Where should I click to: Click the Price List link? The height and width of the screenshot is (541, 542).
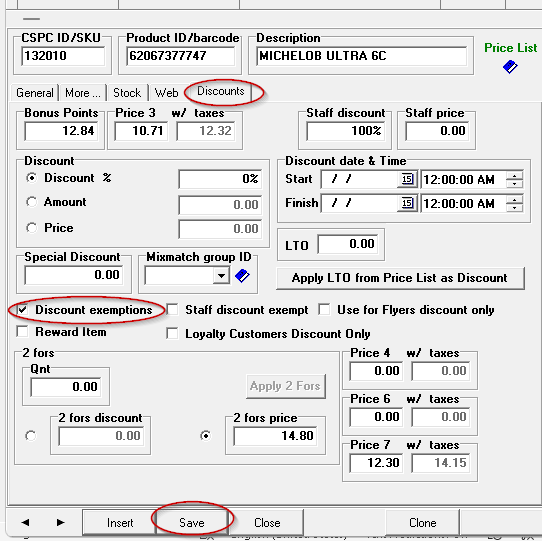(x=511, y=48)
